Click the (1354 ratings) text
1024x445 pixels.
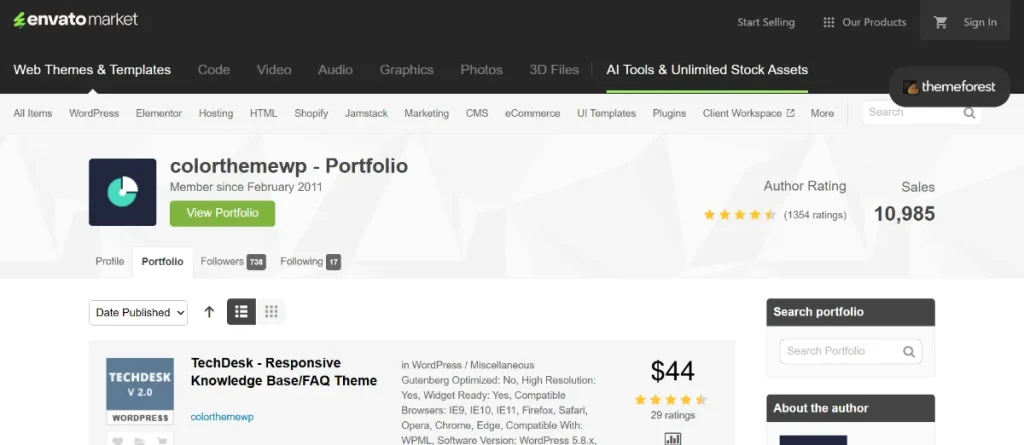(815, 215)
